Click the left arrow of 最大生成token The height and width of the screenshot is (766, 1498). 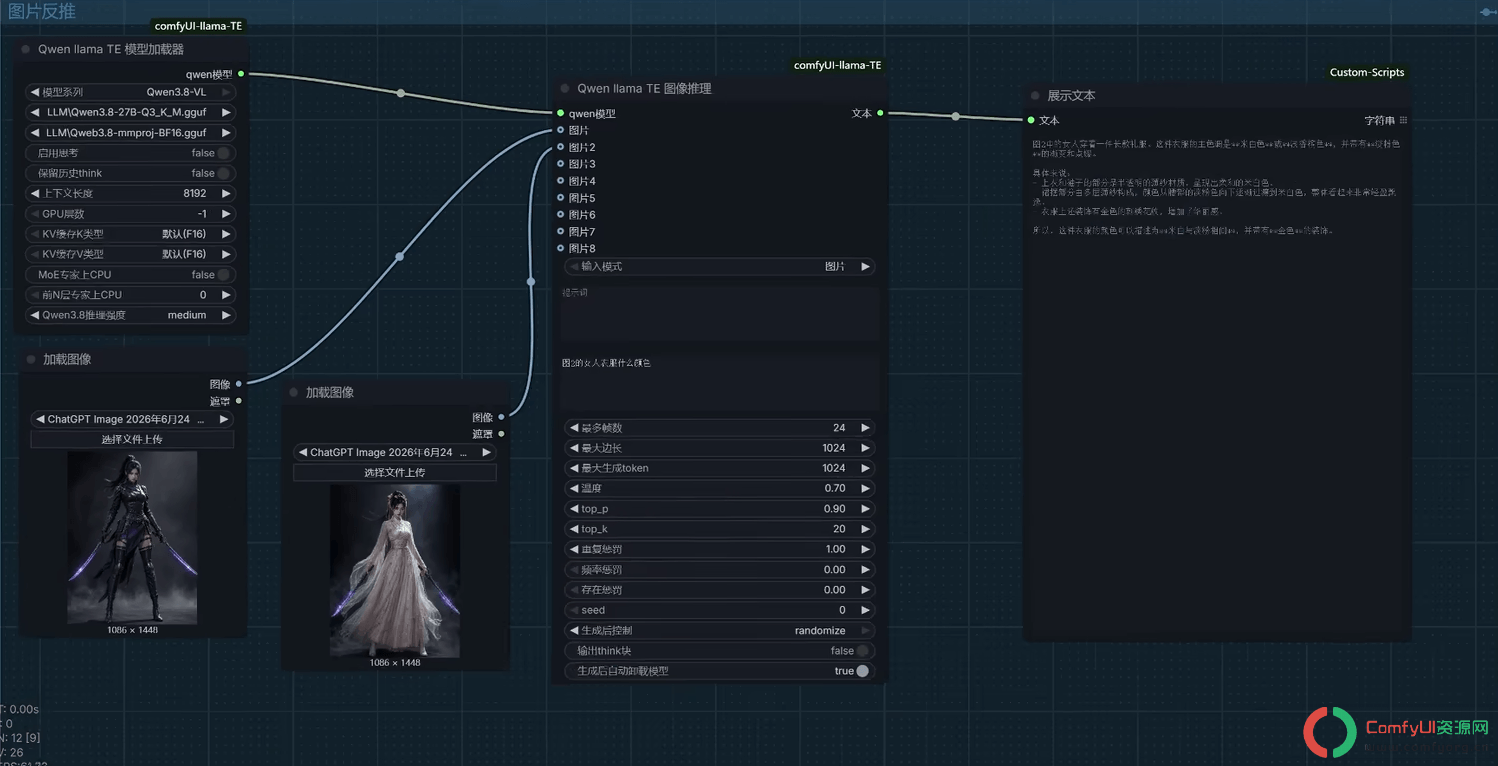574,468
